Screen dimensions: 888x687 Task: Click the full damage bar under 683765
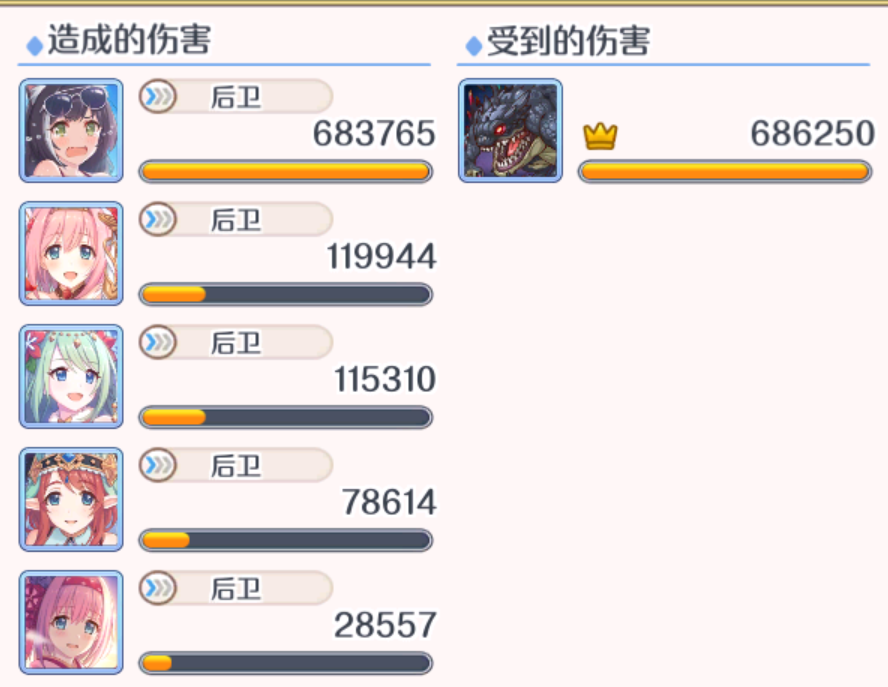(x=286, y=172)
